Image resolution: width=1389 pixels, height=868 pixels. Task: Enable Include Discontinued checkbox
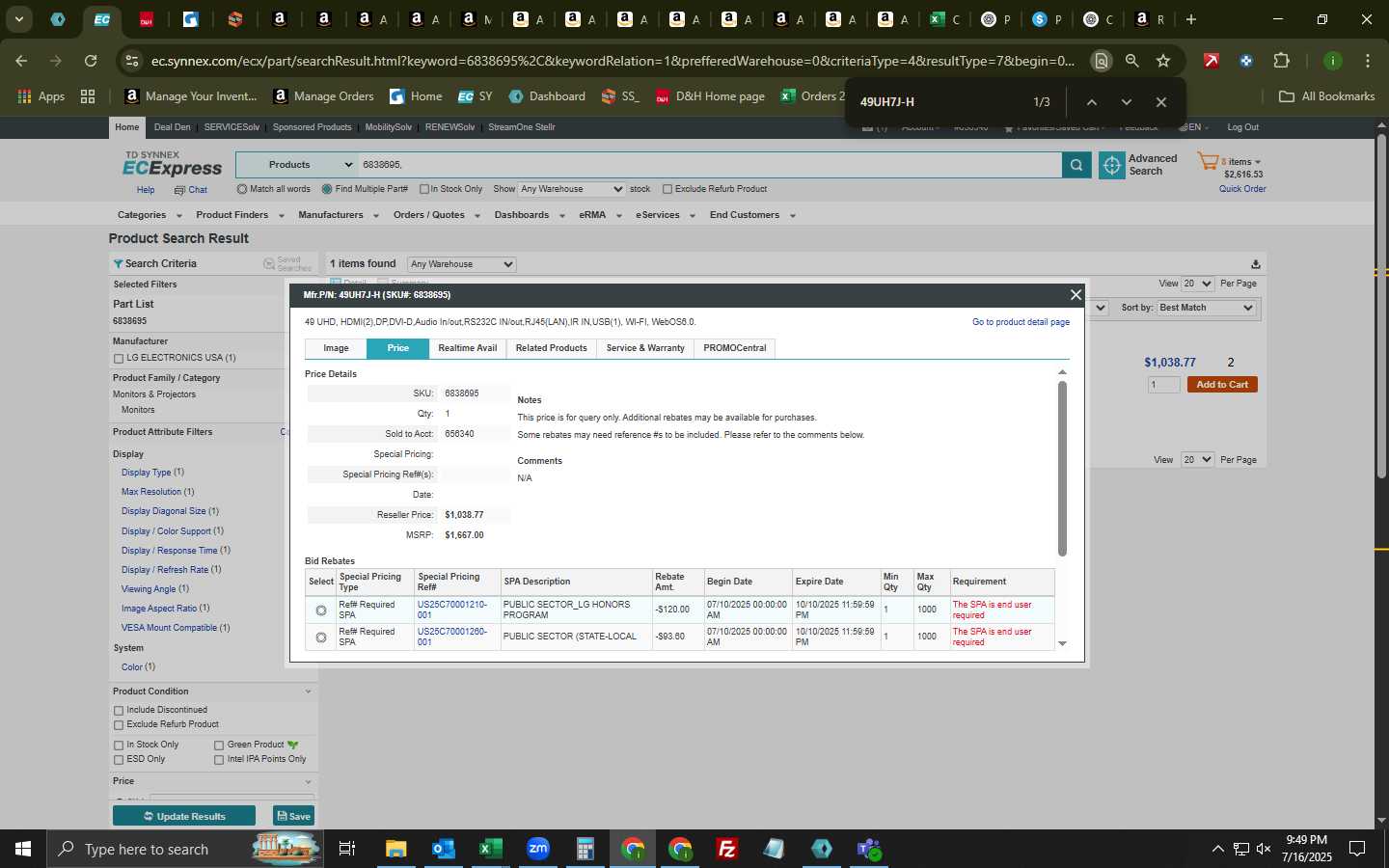(x=119, y=711)
